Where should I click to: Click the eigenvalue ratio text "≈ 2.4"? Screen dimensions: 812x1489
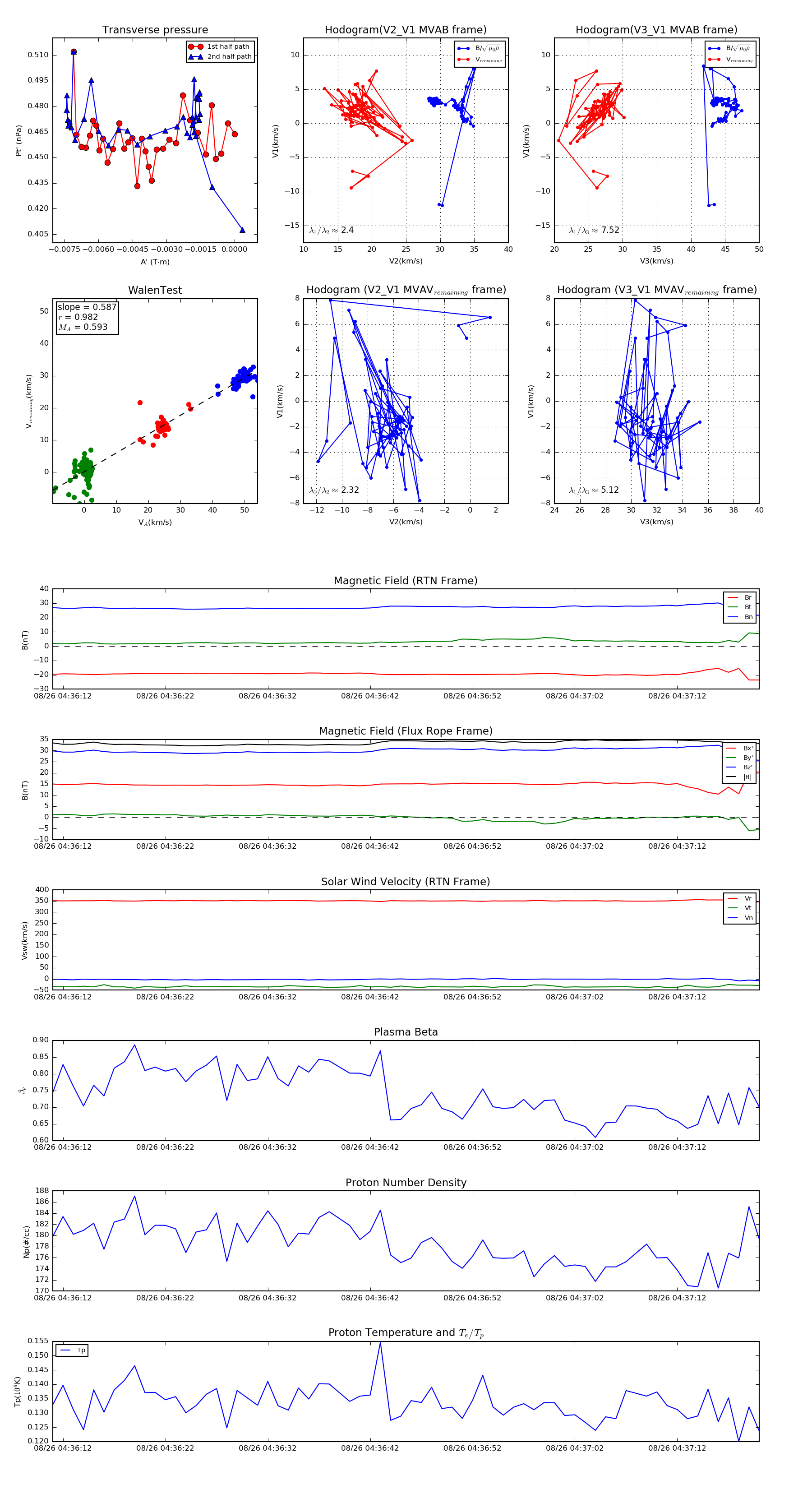tap(331, 230)
